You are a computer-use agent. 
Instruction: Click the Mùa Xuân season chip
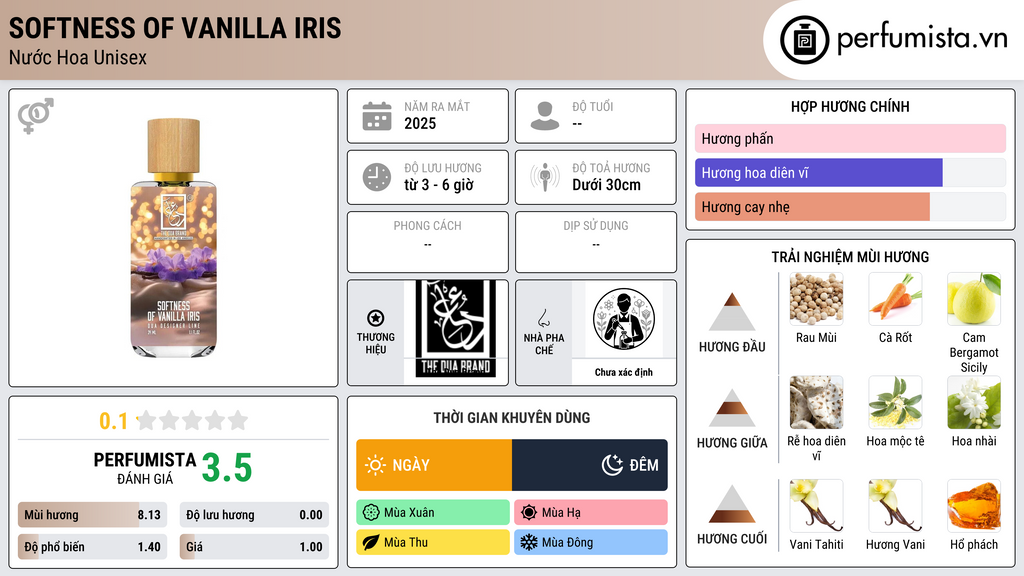point(433,513)
